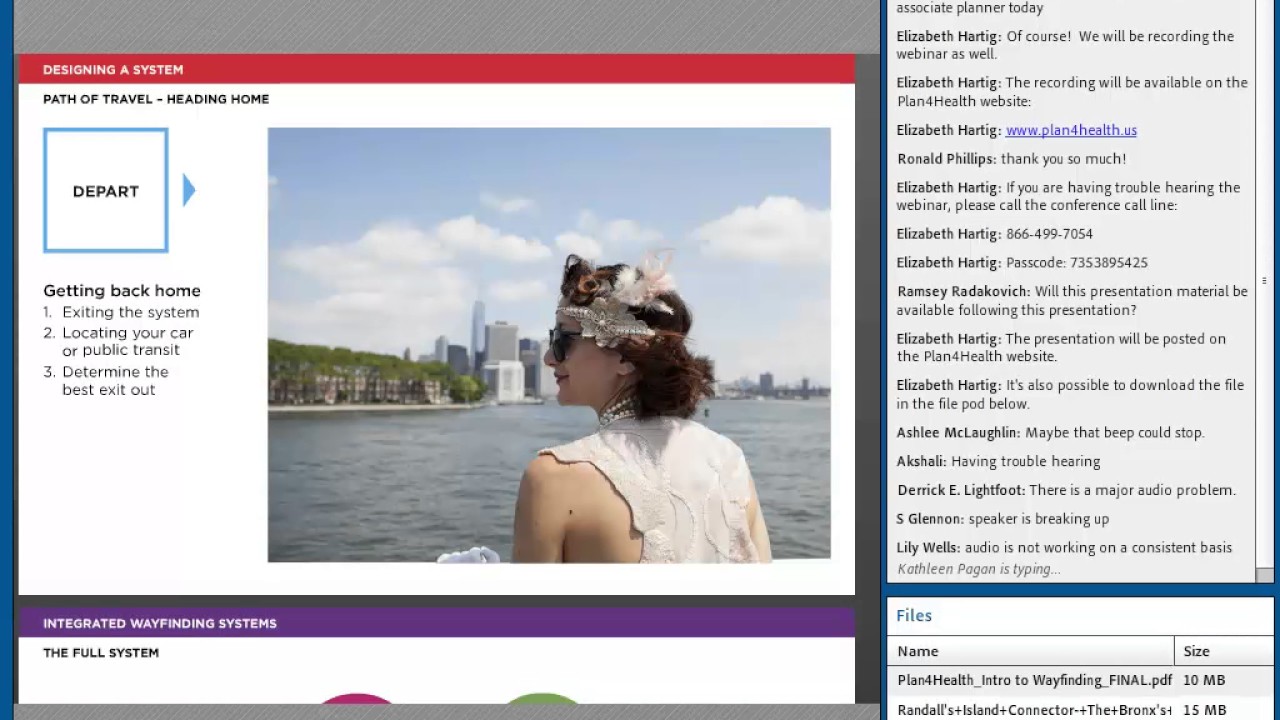This screenshot has height=720, width=1280.
Task: Click the 10 MB size cell
Action: [1204, 680]
